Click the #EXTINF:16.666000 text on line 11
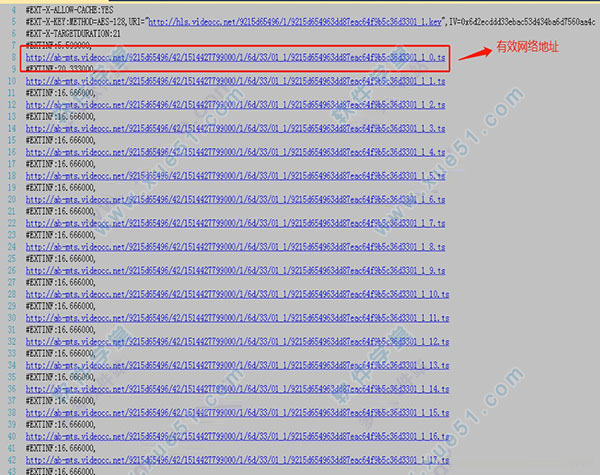600x475 pixels. (x=61, y=93)
